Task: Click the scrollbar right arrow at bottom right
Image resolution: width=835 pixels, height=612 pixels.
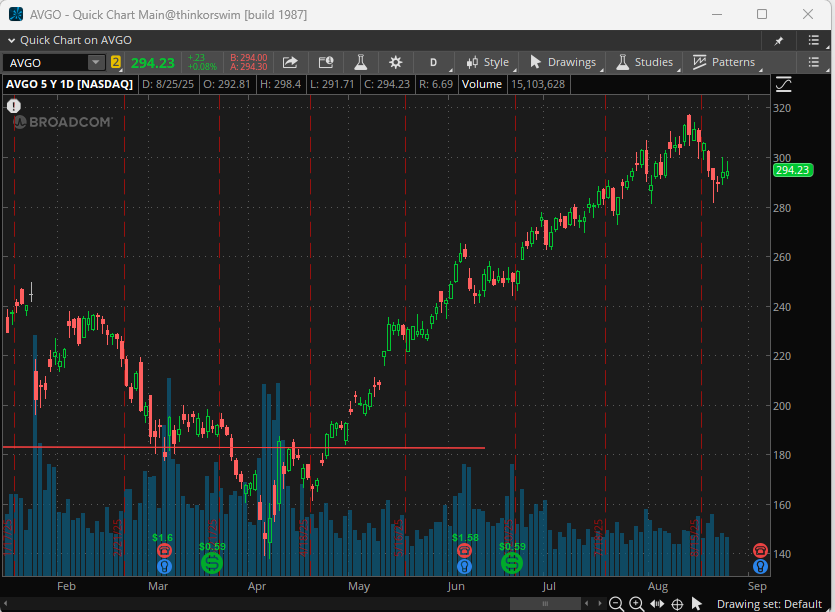Action: click(x=600, y=603)
